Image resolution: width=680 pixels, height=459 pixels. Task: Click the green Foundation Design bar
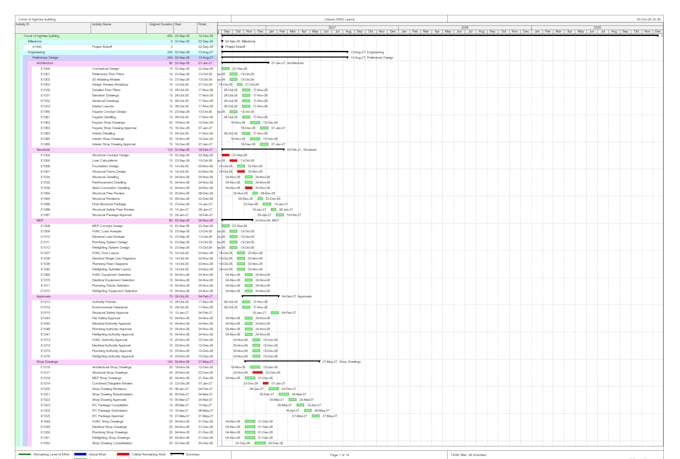coord(241,166)
